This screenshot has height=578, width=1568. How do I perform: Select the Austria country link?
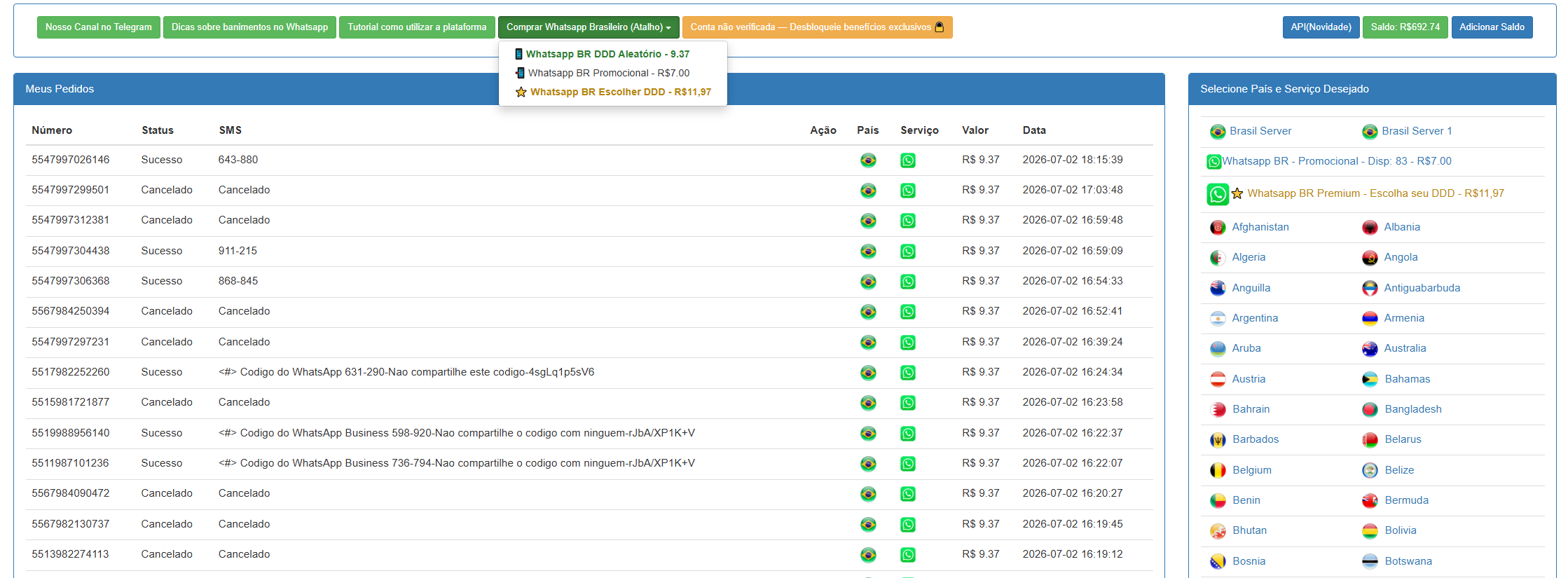(x=1249, y=379)
